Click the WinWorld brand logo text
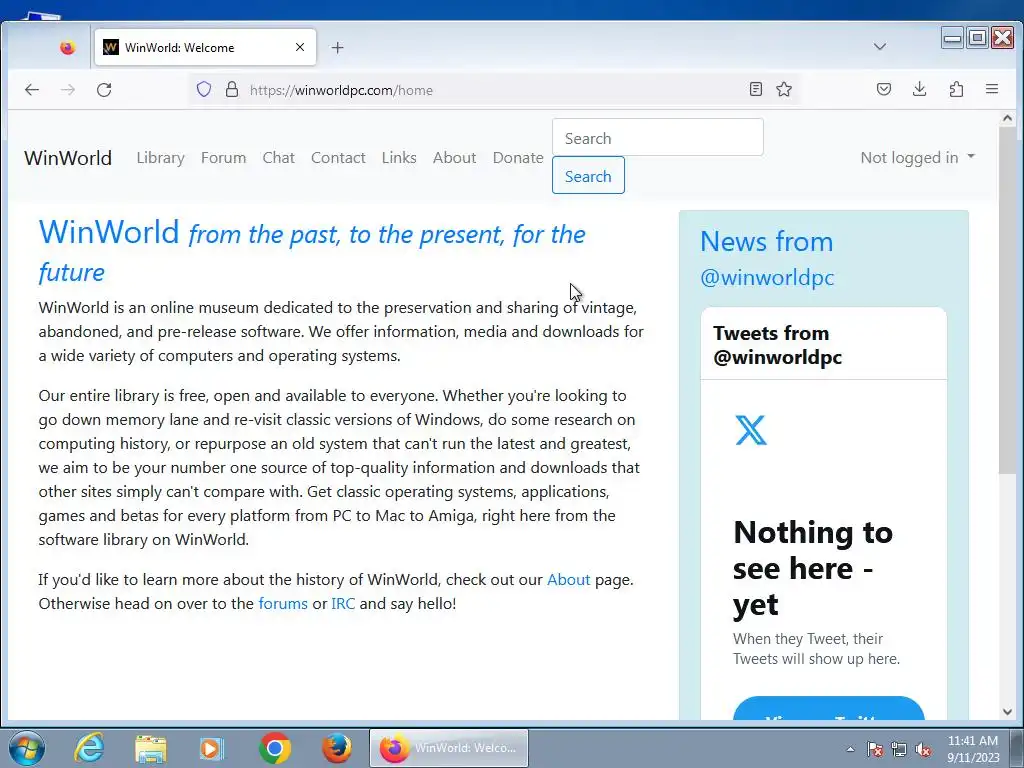The image size is (1024, 768). 68,158
